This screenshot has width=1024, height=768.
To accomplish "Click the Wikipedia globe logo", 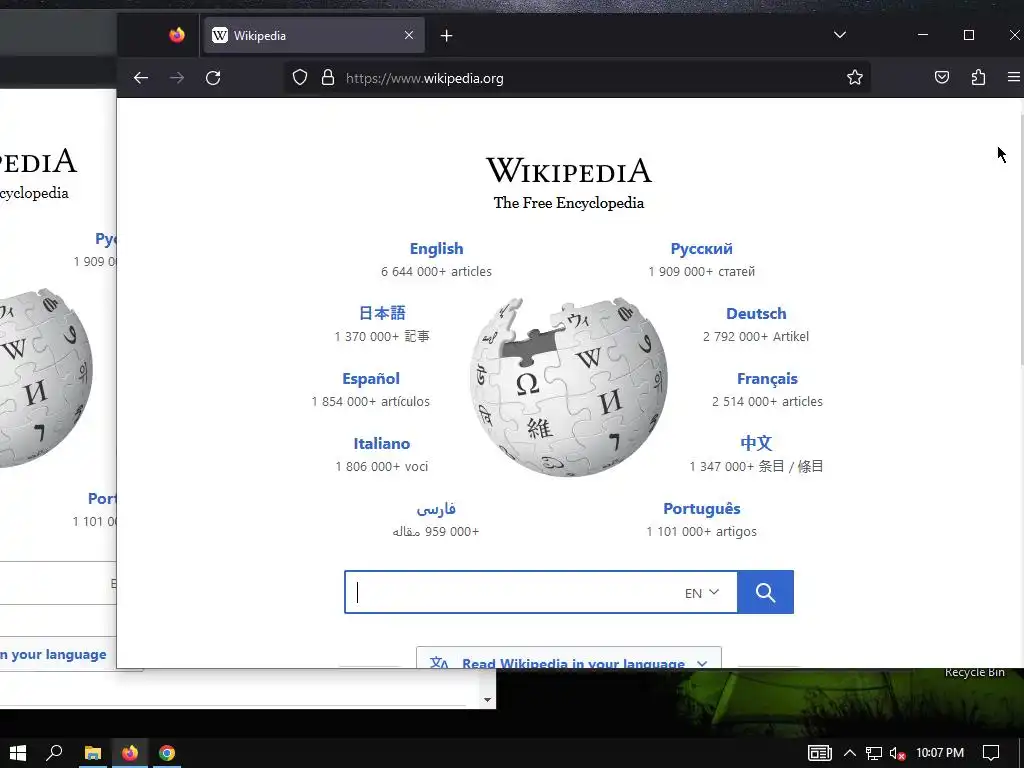I will pyautogui.click(x=569, y=387).
